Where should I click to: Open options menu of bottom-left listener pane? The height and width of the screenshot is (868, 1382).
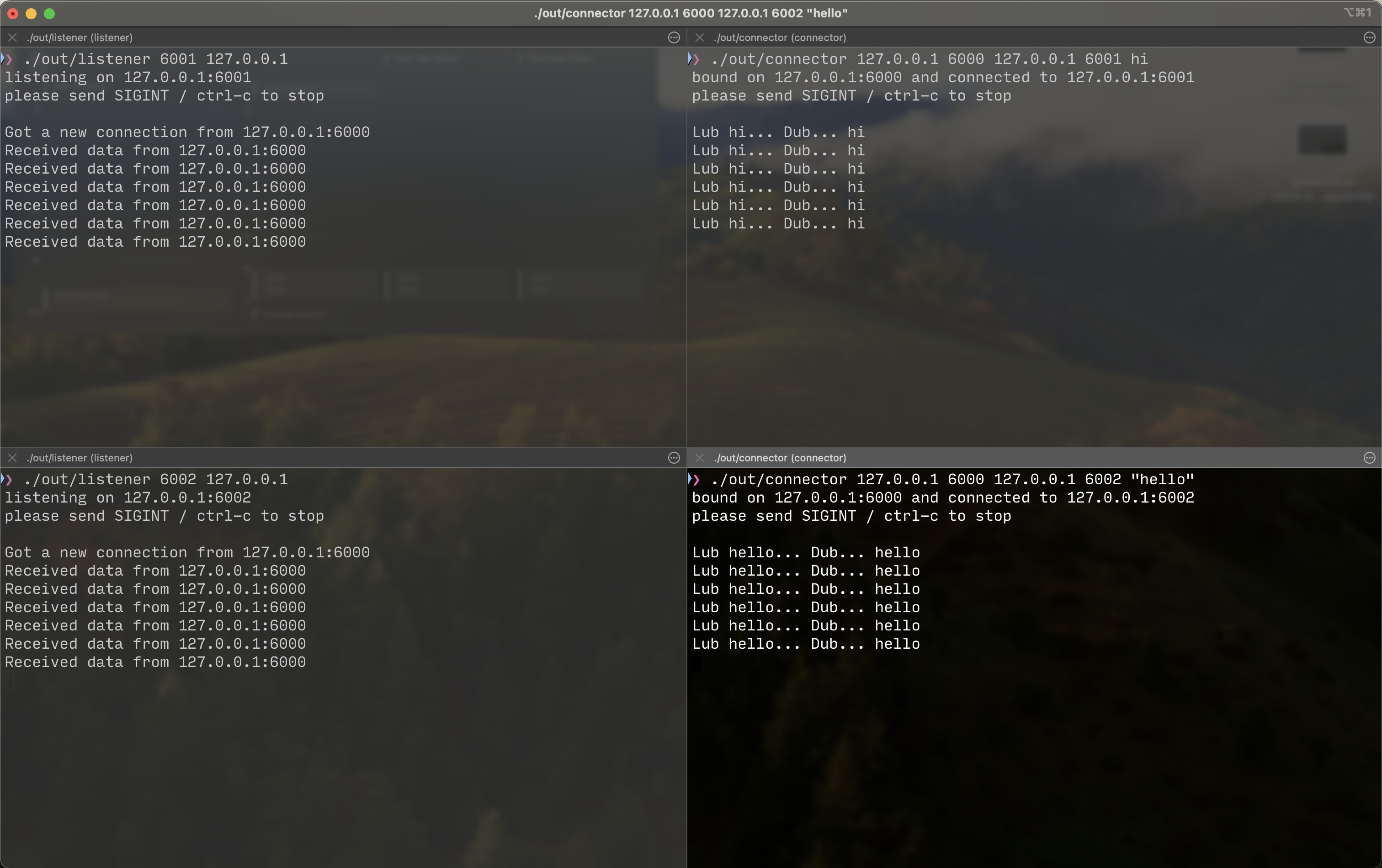click(x=674, y=458)
